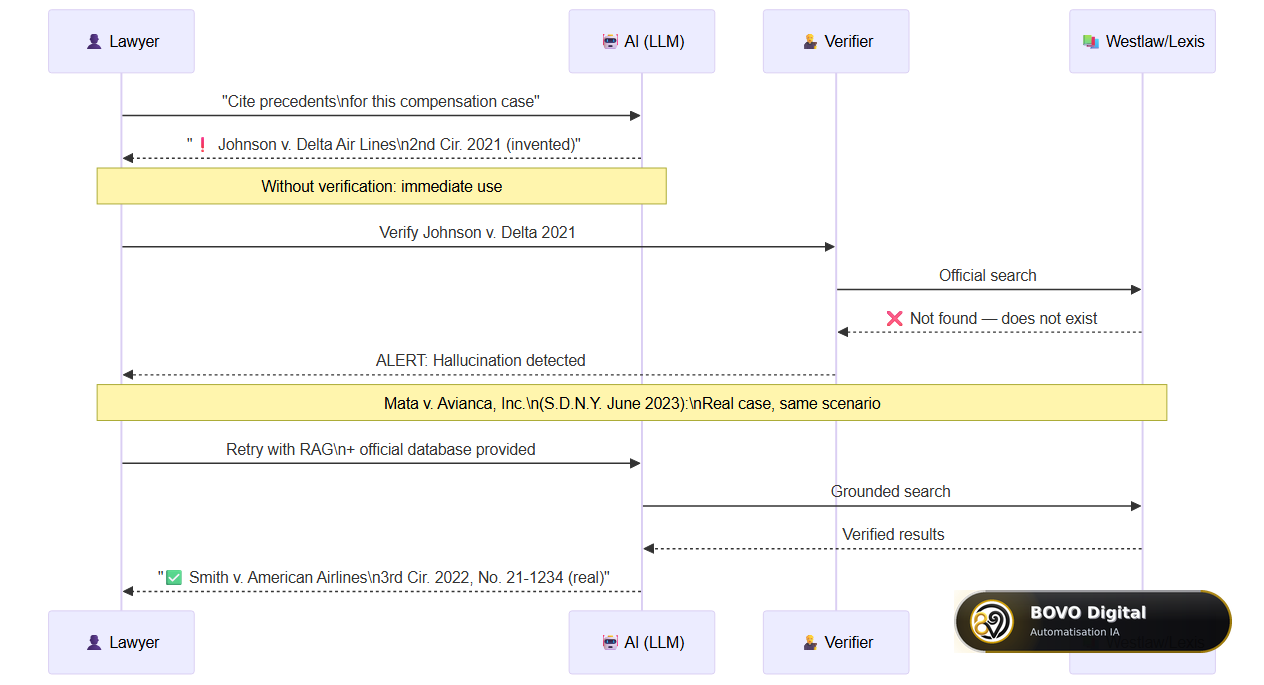Click the detective icon in top Verifier box

click(x=810, y=42)
